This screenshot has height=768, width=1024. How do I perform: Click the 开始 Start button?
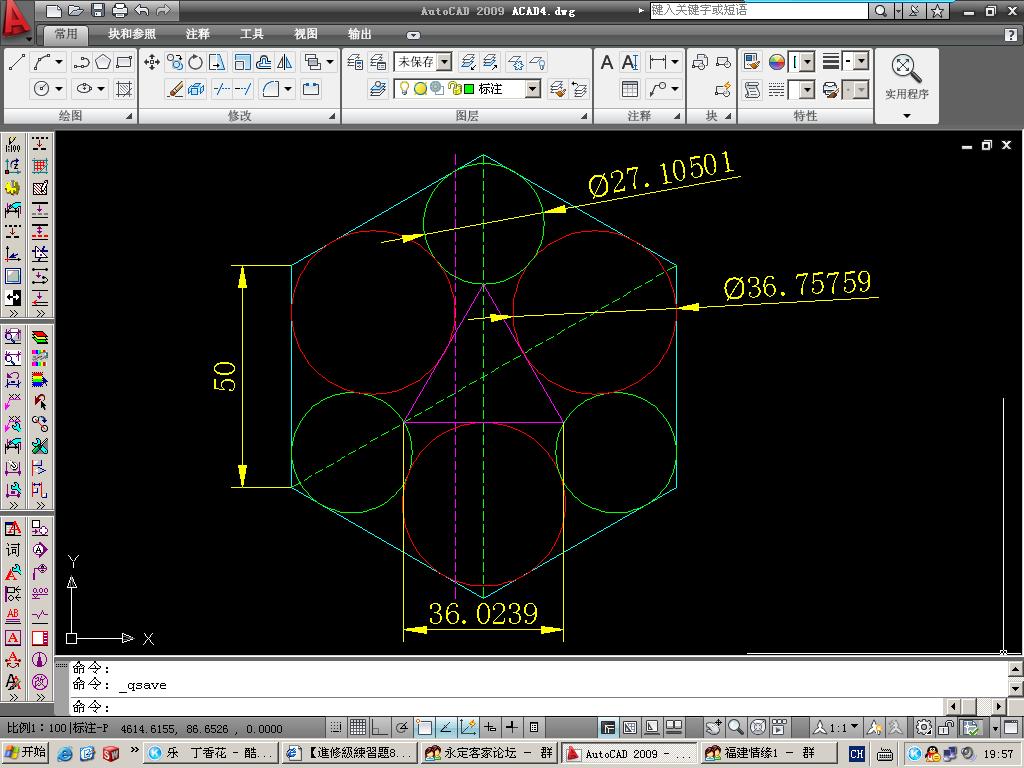tap(26, 752)
